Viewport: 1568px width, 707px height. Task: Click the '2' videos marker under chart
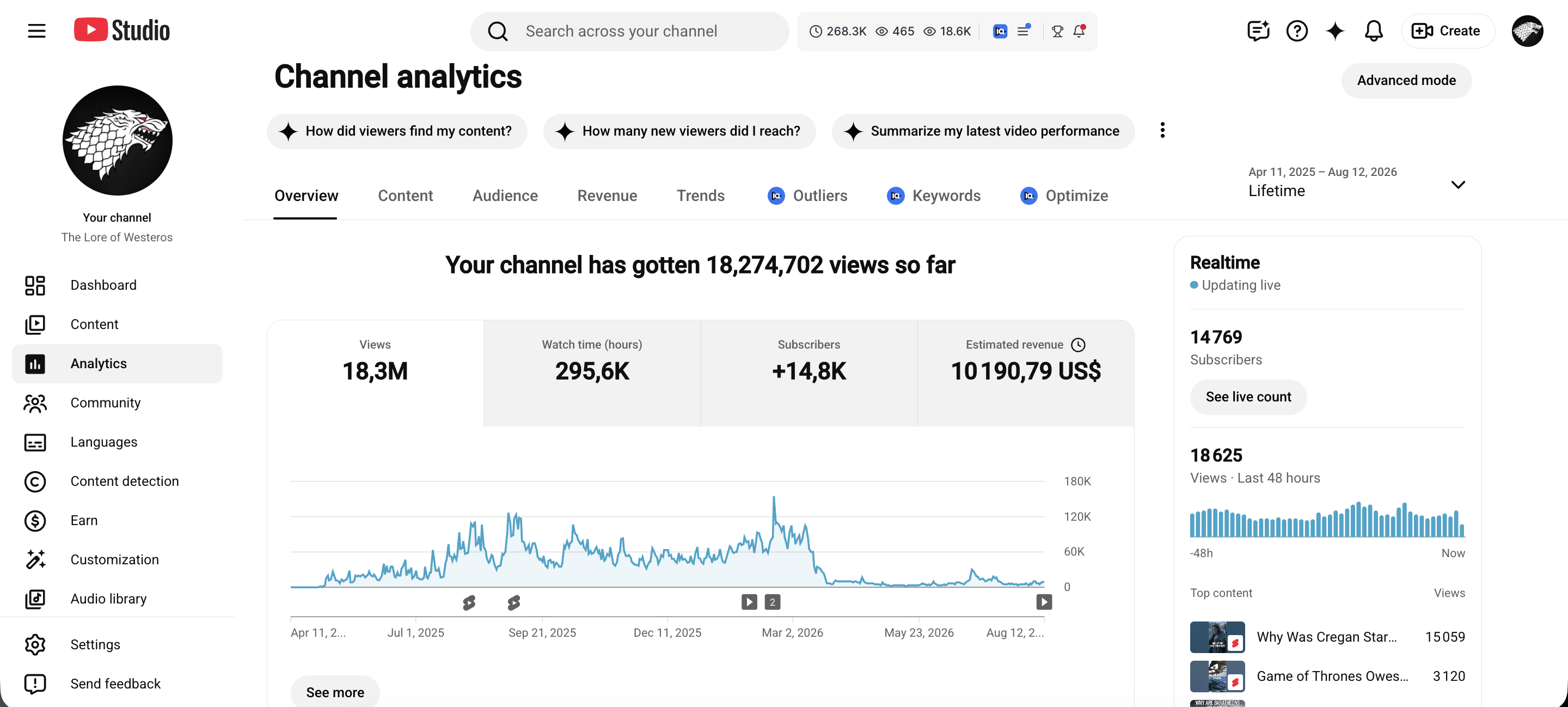(x=773, y=602)
